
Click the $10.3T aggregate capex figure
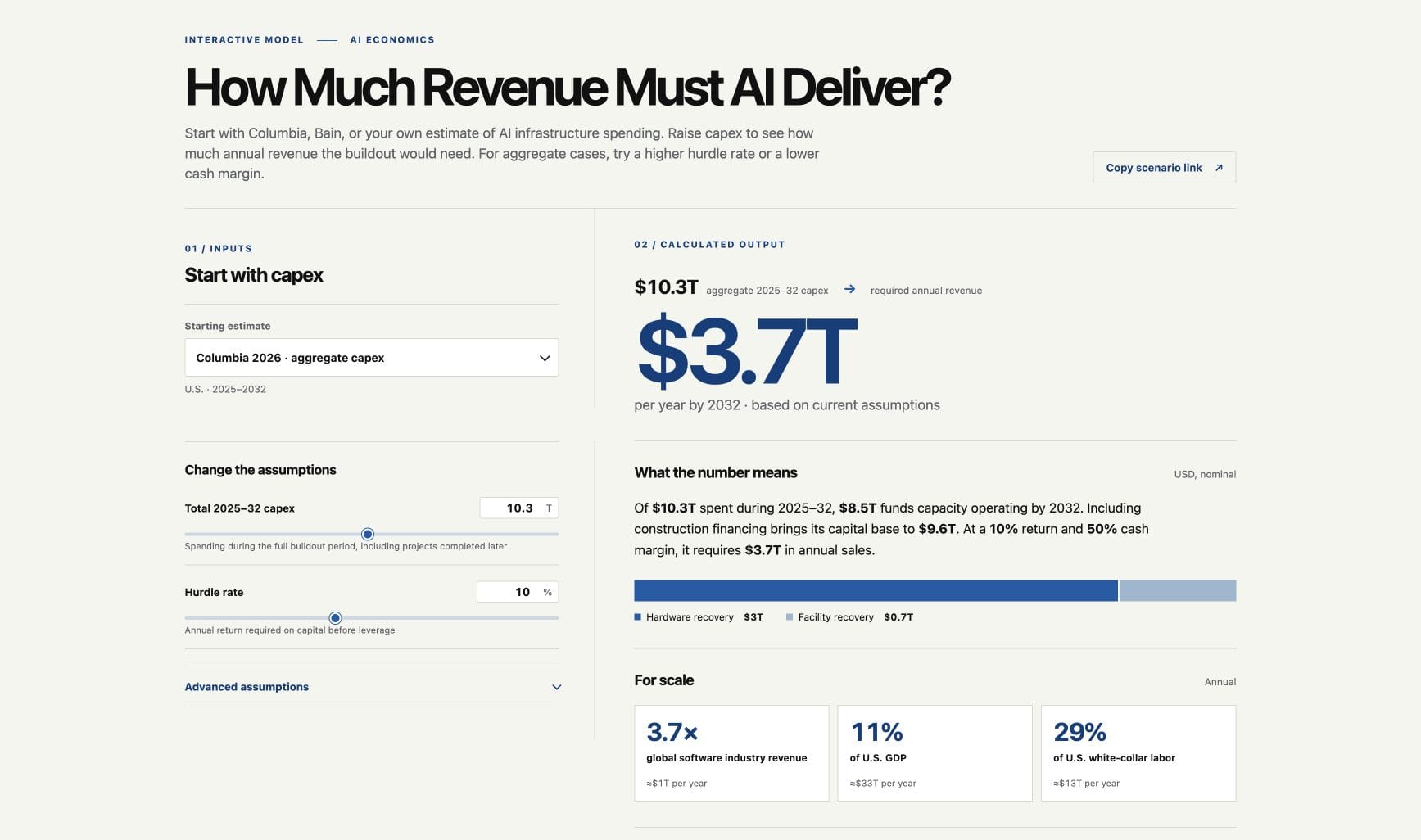click(666, 287)
